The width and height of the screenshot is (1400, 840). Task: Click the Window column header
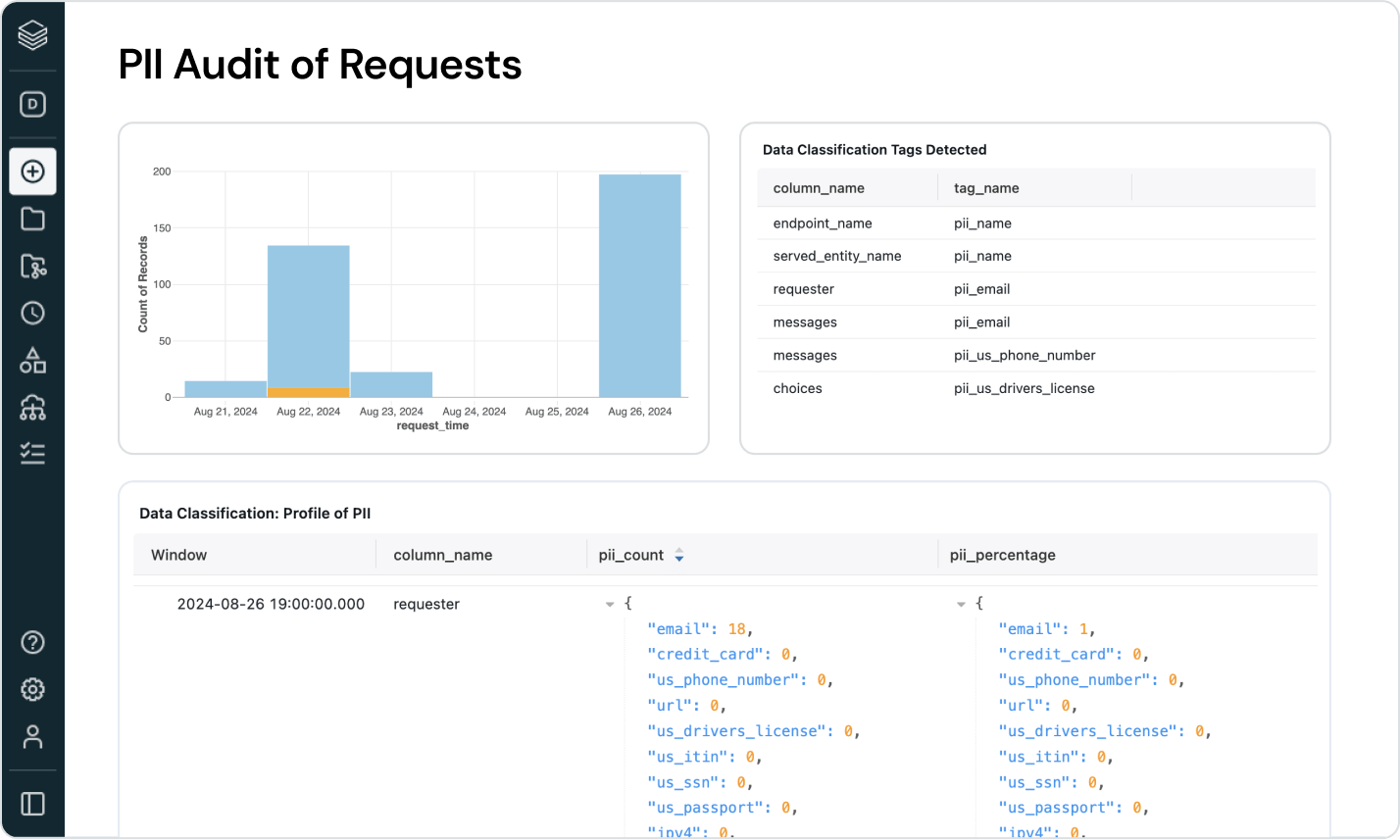click(x=178, y=555)
